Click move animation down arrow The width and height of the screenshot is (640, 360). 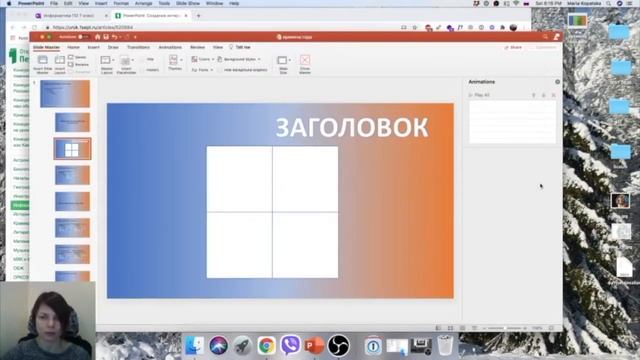click(x=544, y=95)
